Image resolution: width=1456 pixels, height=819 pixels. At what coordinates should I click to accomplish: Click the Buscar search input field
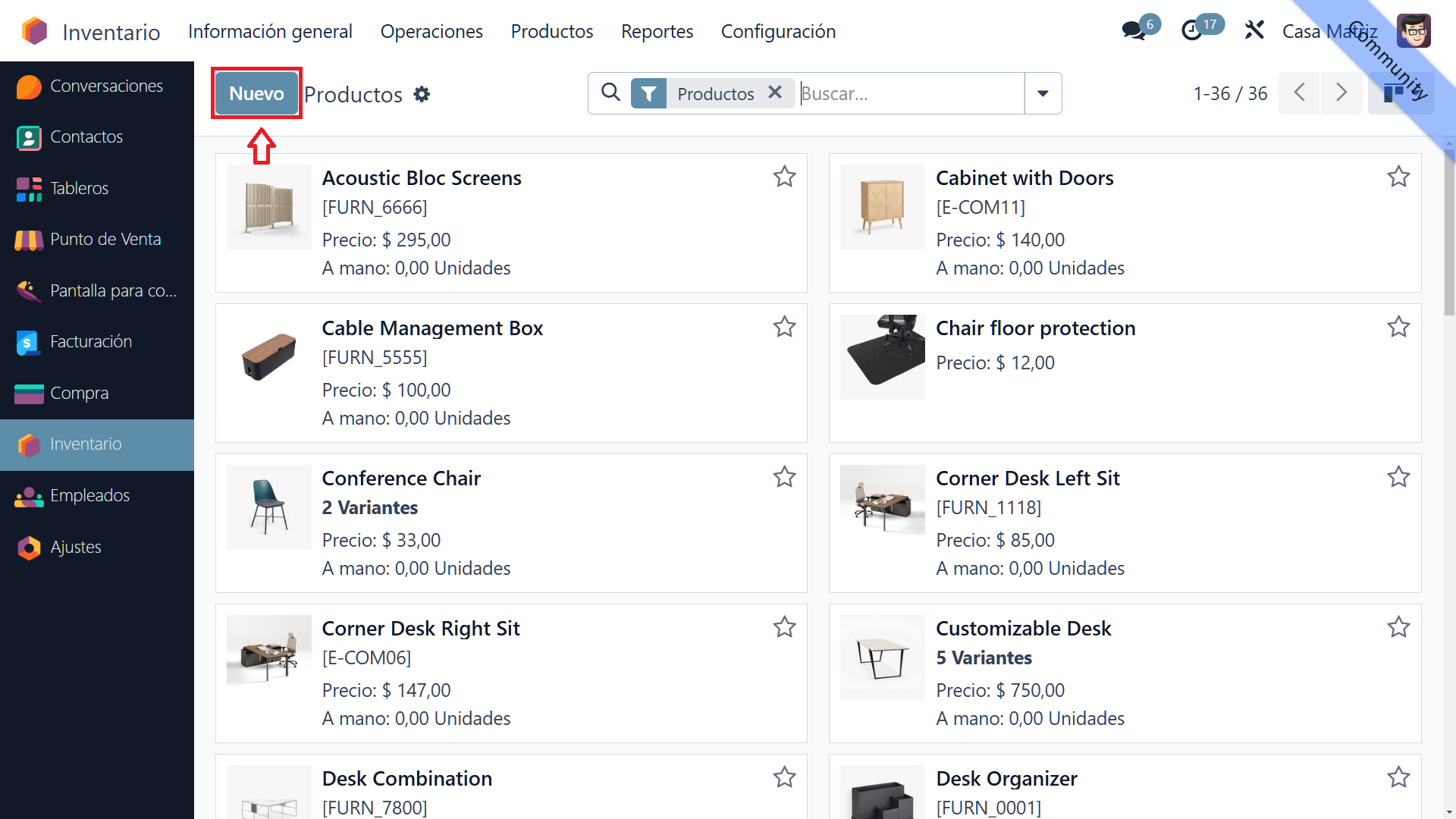click(x=910, y=93)
